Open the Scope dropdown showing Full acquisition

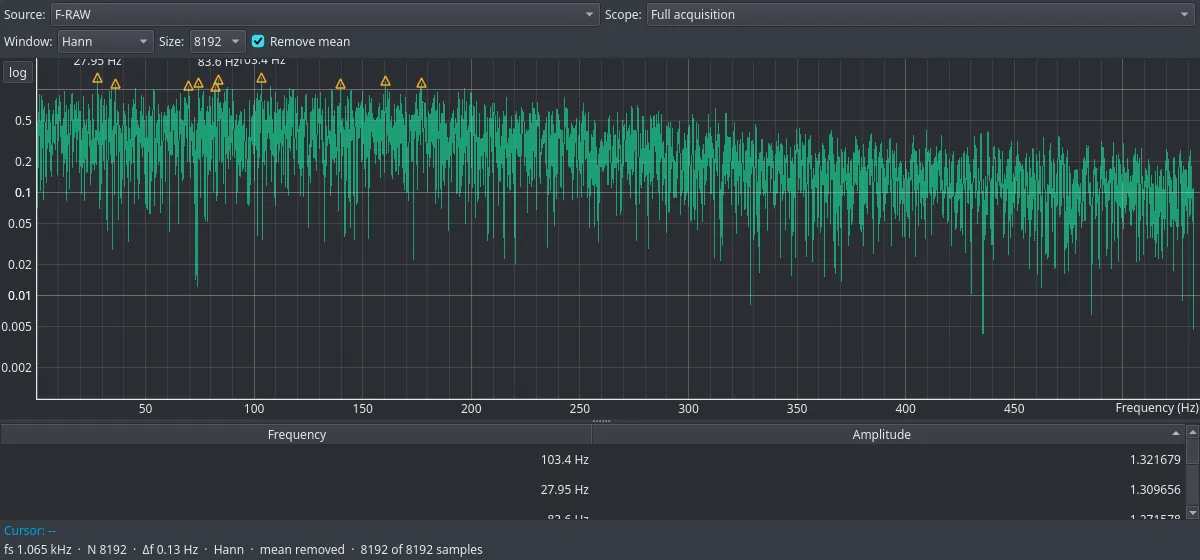919,15
